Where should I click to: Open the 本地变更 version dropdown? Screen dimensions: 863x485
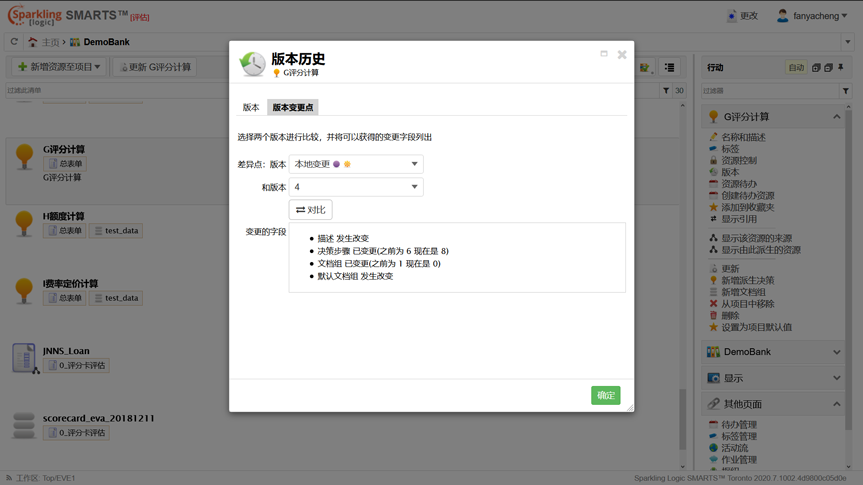coord(355,164)
